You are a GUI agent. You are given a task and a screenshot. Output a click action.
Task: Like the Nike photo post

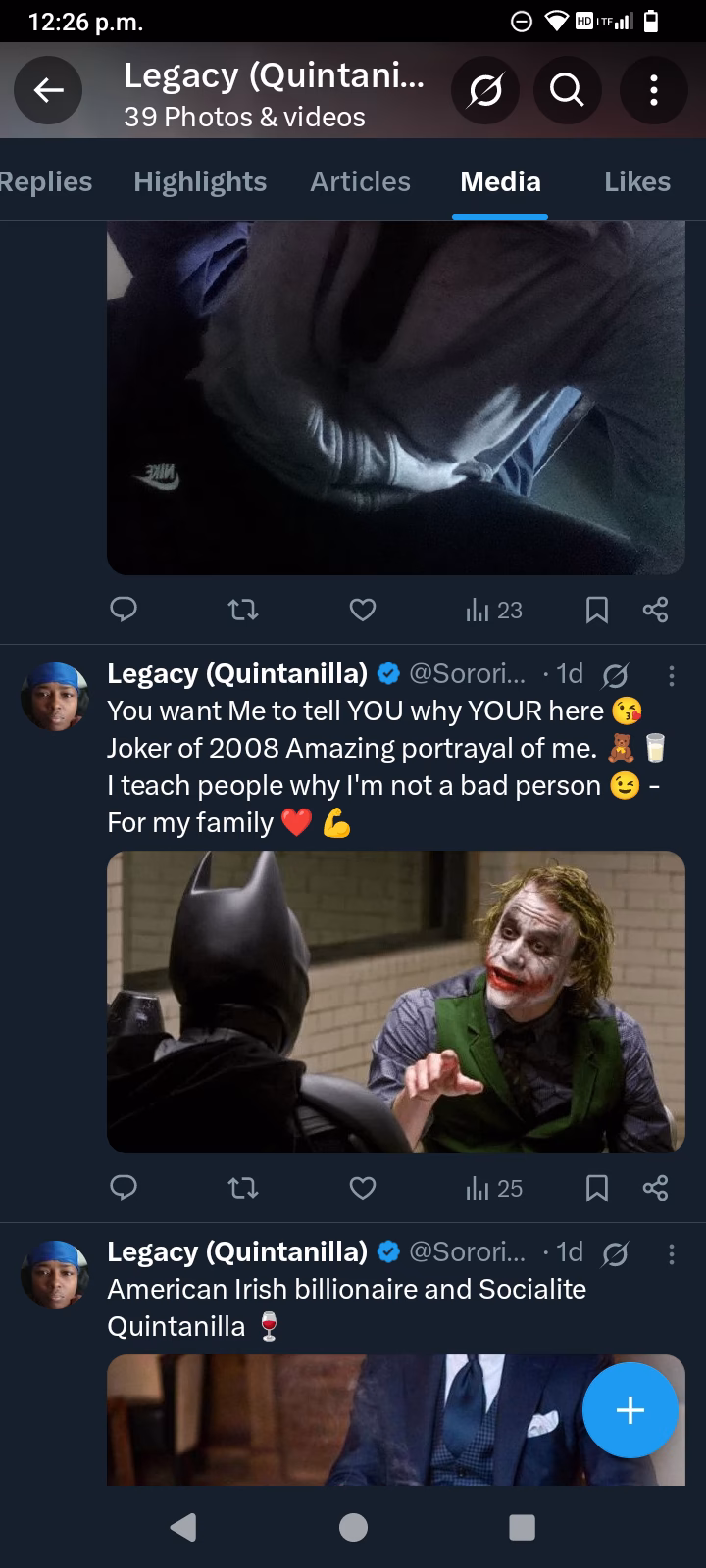coord(363,611)
